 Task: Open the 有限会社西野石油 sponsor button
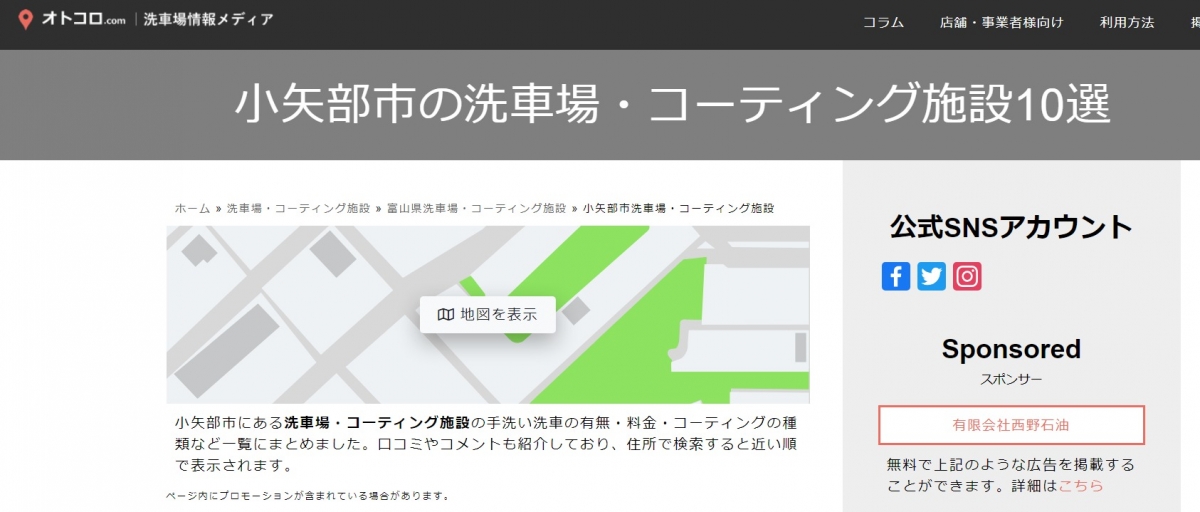(x=1011, y=425)
